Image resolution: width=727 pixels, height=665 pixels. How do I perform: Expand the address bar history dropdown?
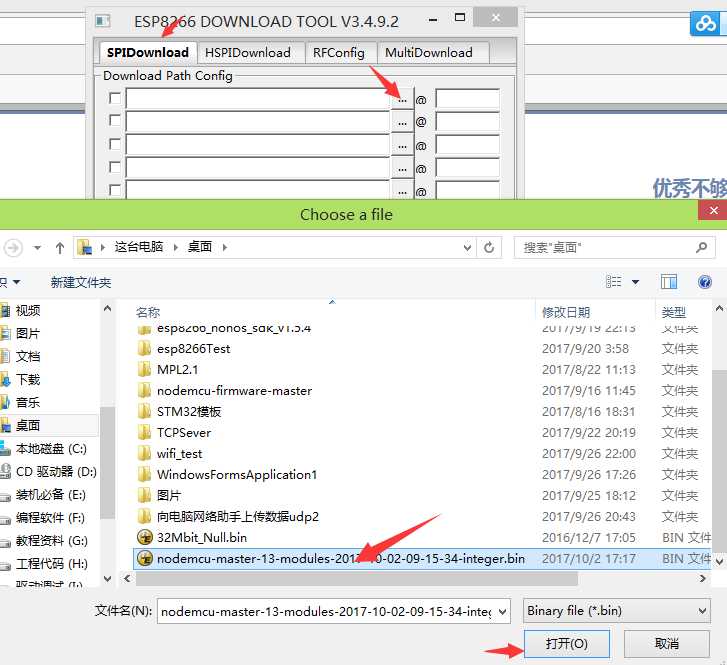[467, 248]
